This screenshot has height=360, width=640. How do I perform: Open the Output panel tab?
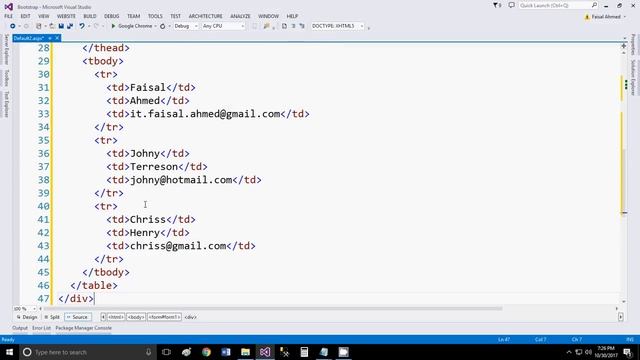(x=20, y=328)
